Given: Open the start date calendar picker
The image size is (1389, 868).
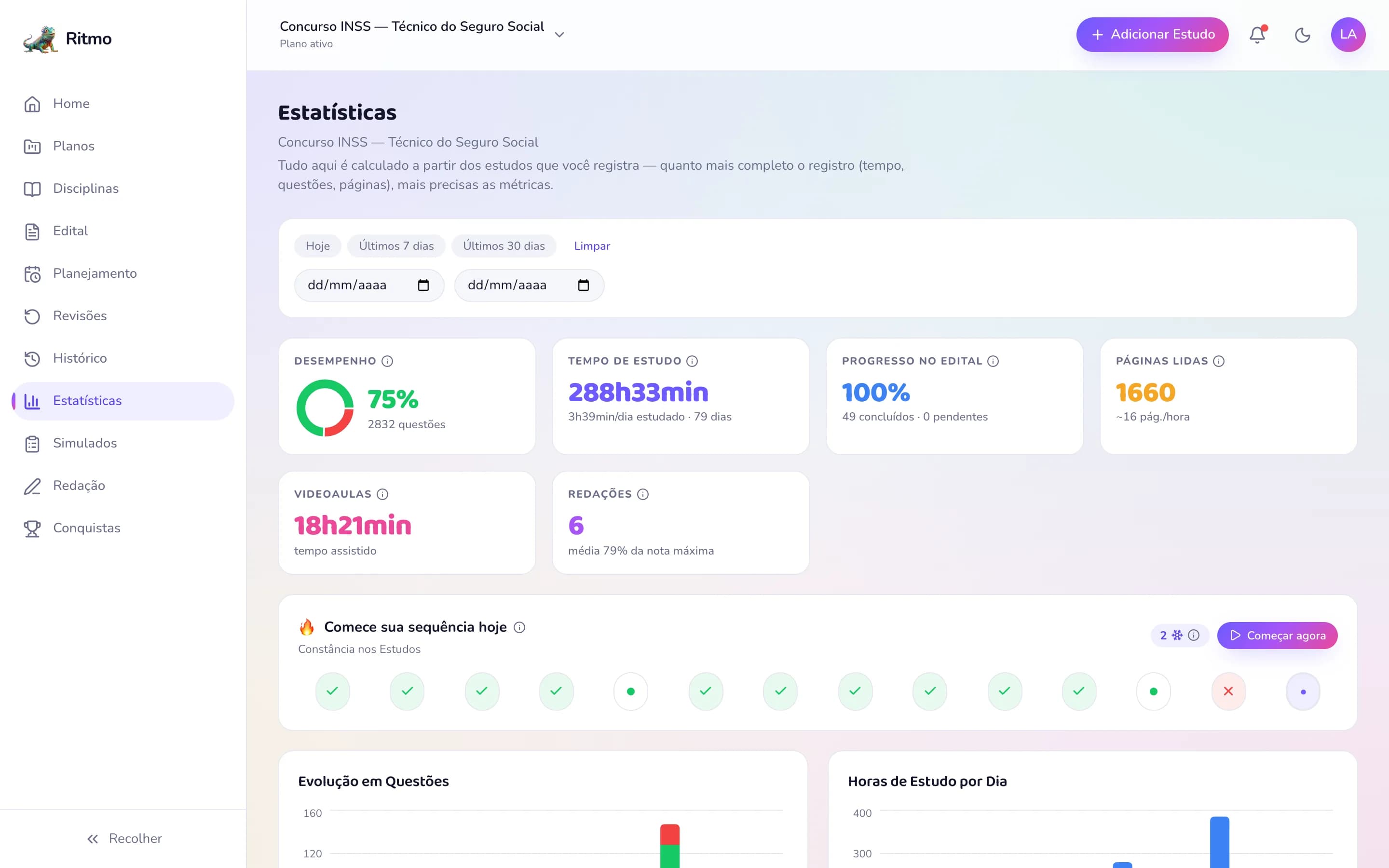Looking at the screenshot, I should (x=423, y=285).
